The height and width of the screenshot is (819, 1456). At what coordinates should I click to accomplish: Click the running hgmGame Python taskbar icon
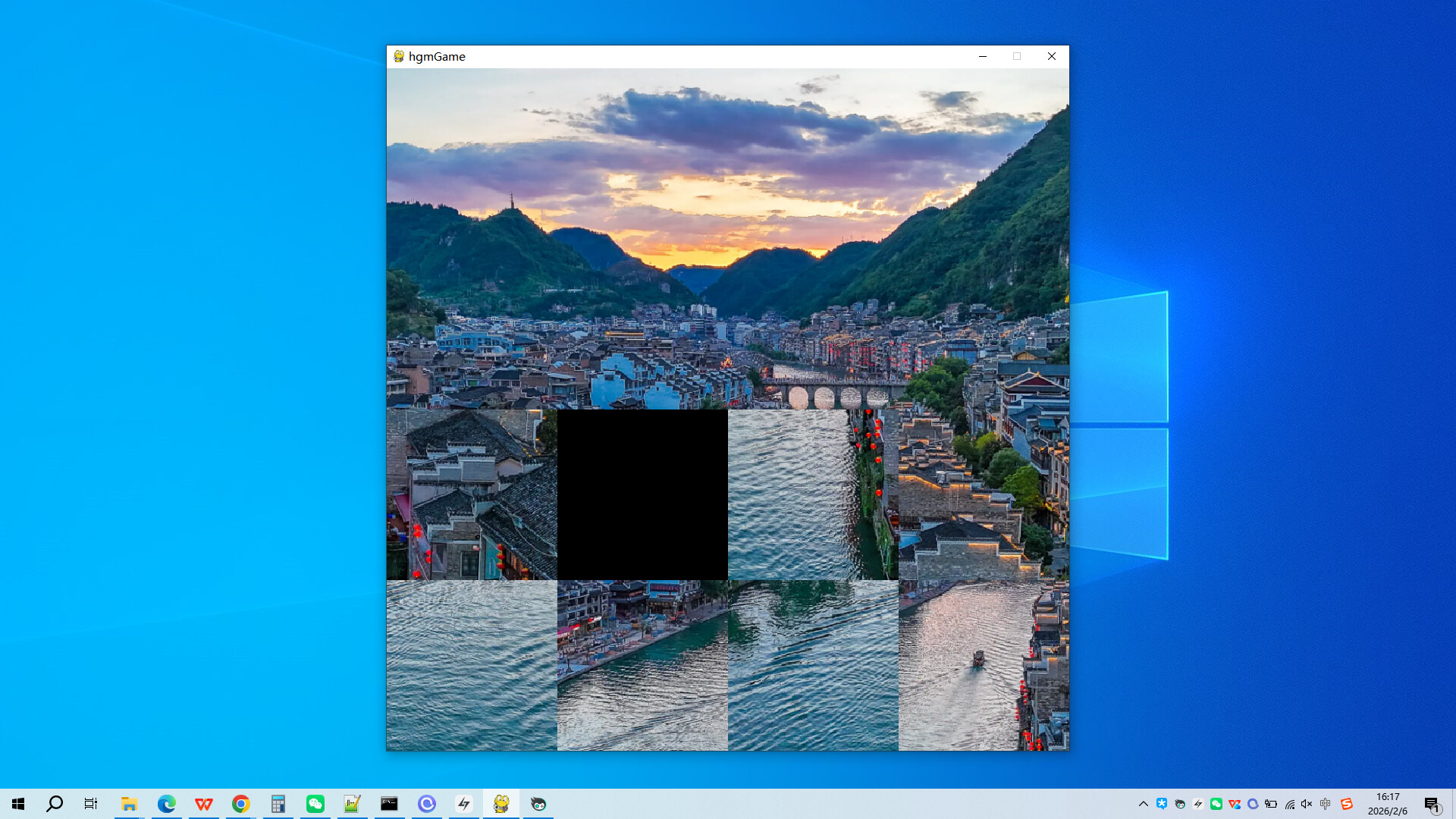click(x=501, y=803)
